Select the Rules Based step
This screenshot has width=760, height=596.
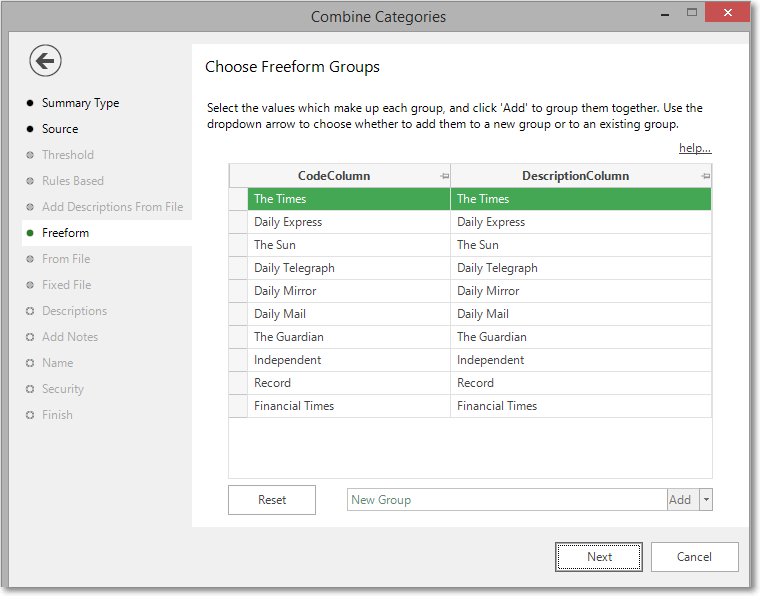73,181
